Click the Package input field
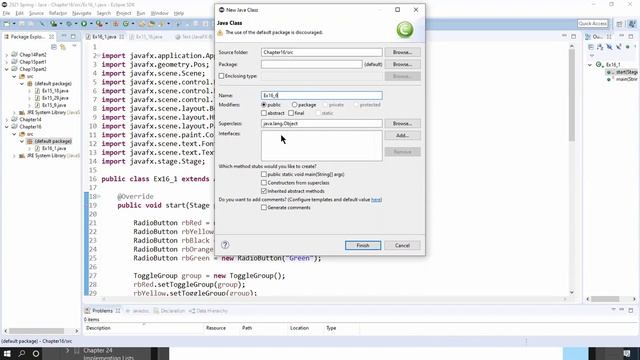Viewport: 640px width, 360px height. (311, 64)
